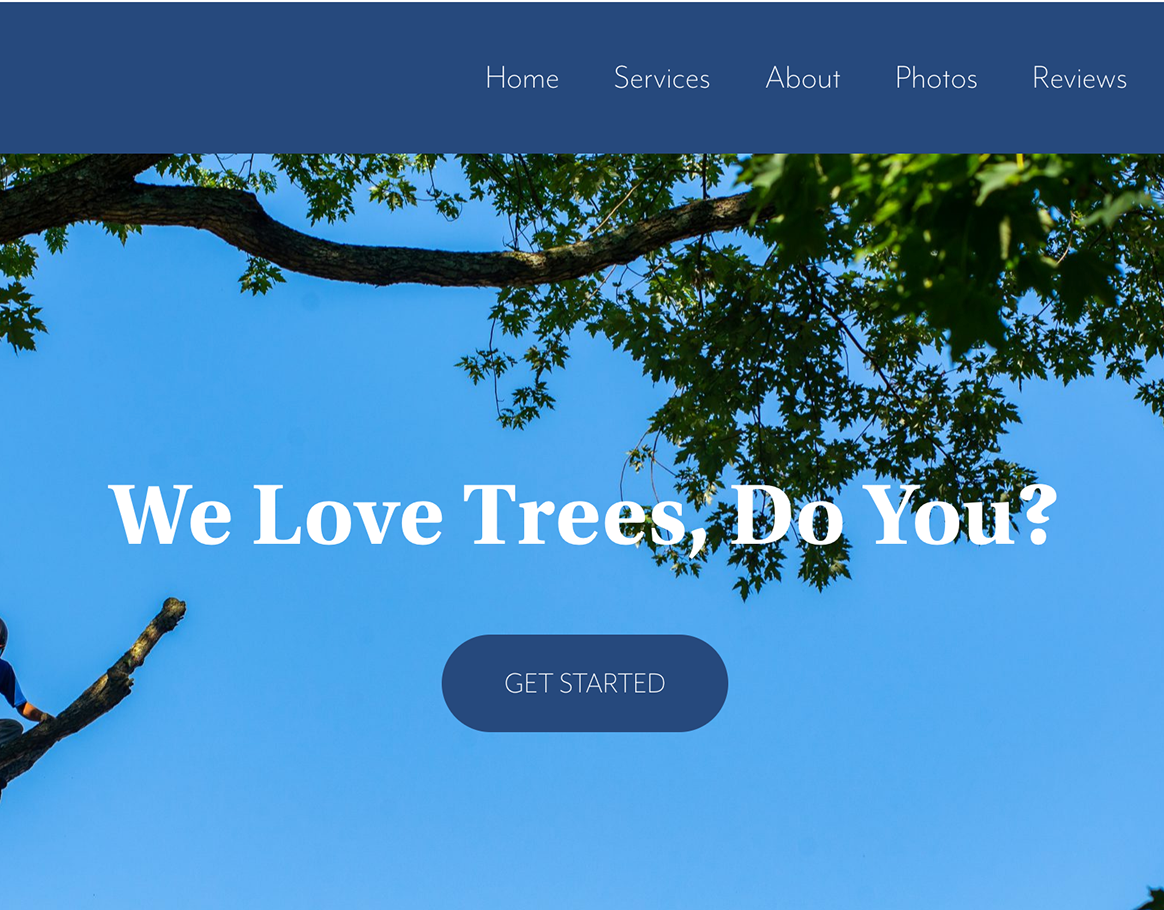Go to the Services page
This screenshot has width=1164, height=910.
661,78
